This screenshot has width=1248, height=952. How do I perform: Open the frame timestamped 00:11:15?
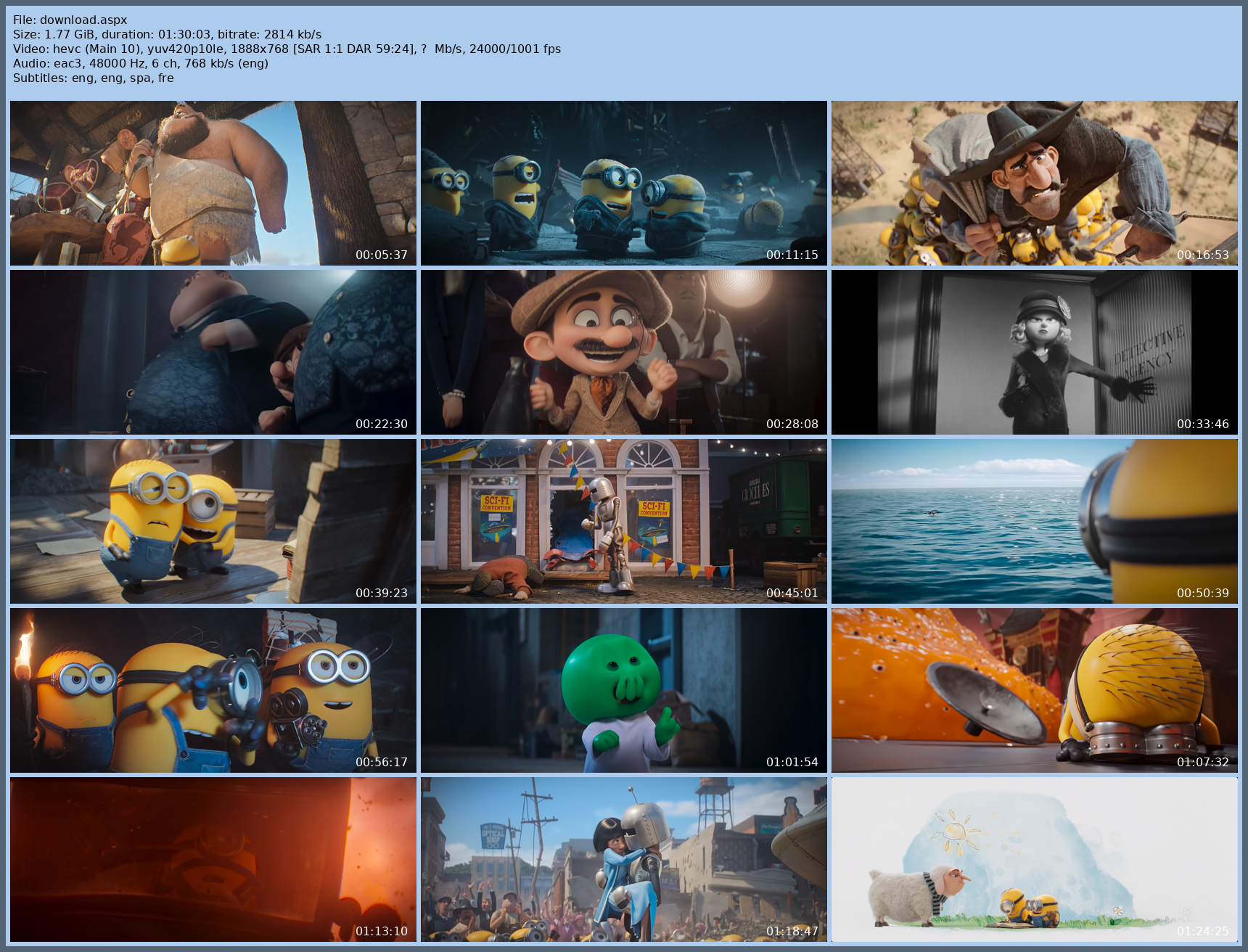[624, 183]
